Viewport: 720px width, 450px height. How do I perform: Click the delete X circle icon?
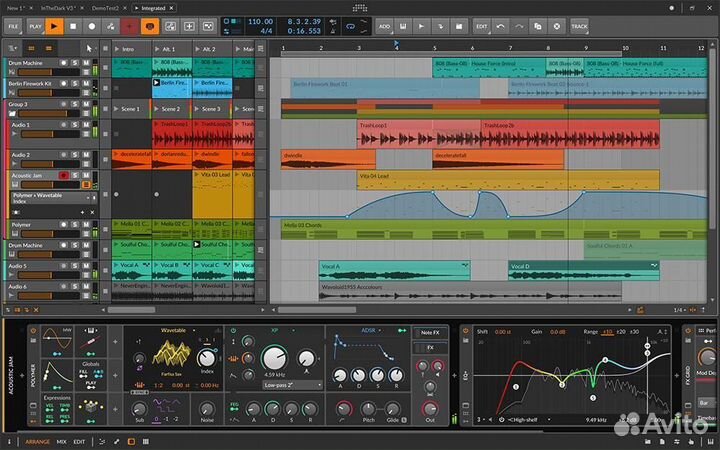tap(557, 26)
